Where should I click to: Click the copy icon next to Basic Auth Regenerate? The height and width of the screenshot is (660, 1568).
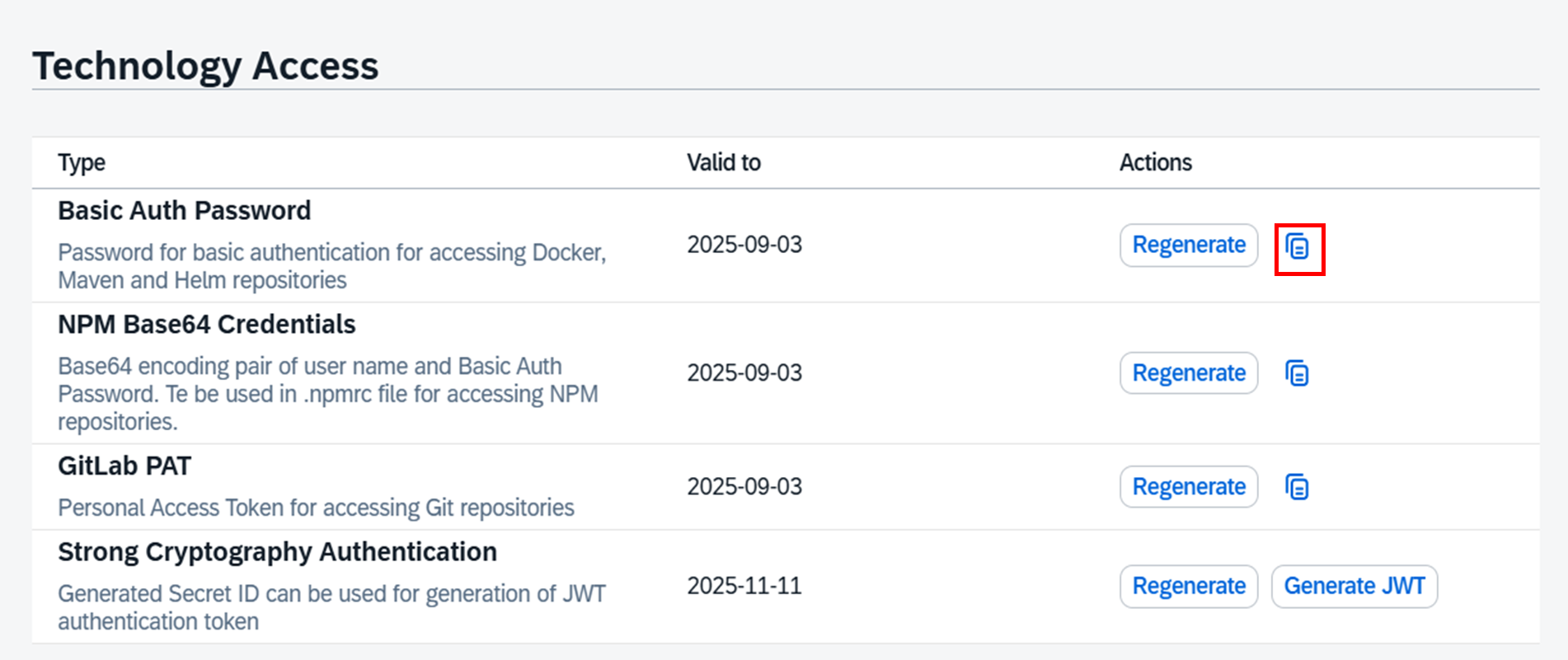pyautogui.click(x=1297, y=246)
